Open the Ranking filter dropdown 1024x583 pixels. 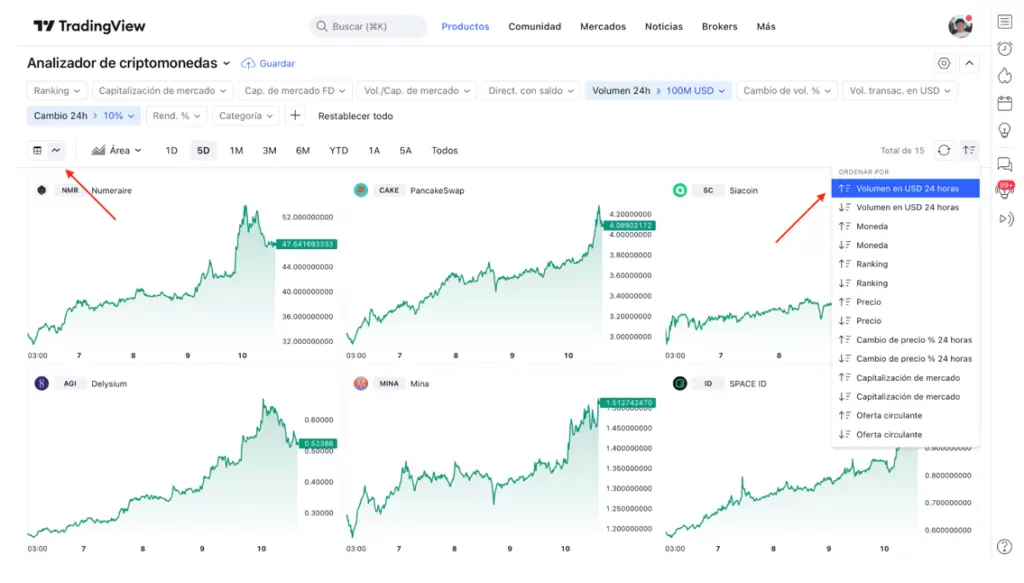click(x=57, y=91)
